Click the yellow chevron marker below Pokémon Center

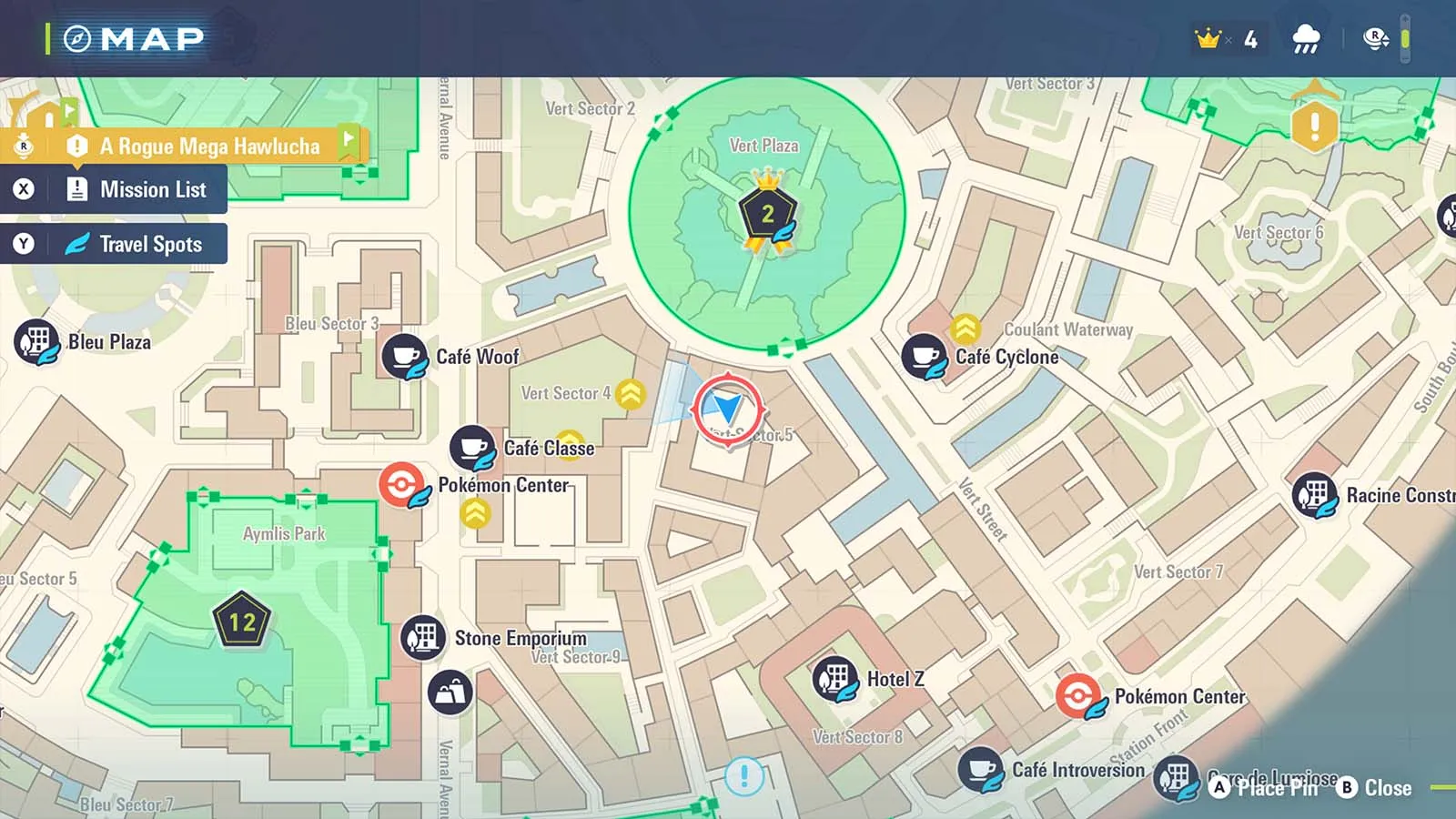click(x=474, y=514)
